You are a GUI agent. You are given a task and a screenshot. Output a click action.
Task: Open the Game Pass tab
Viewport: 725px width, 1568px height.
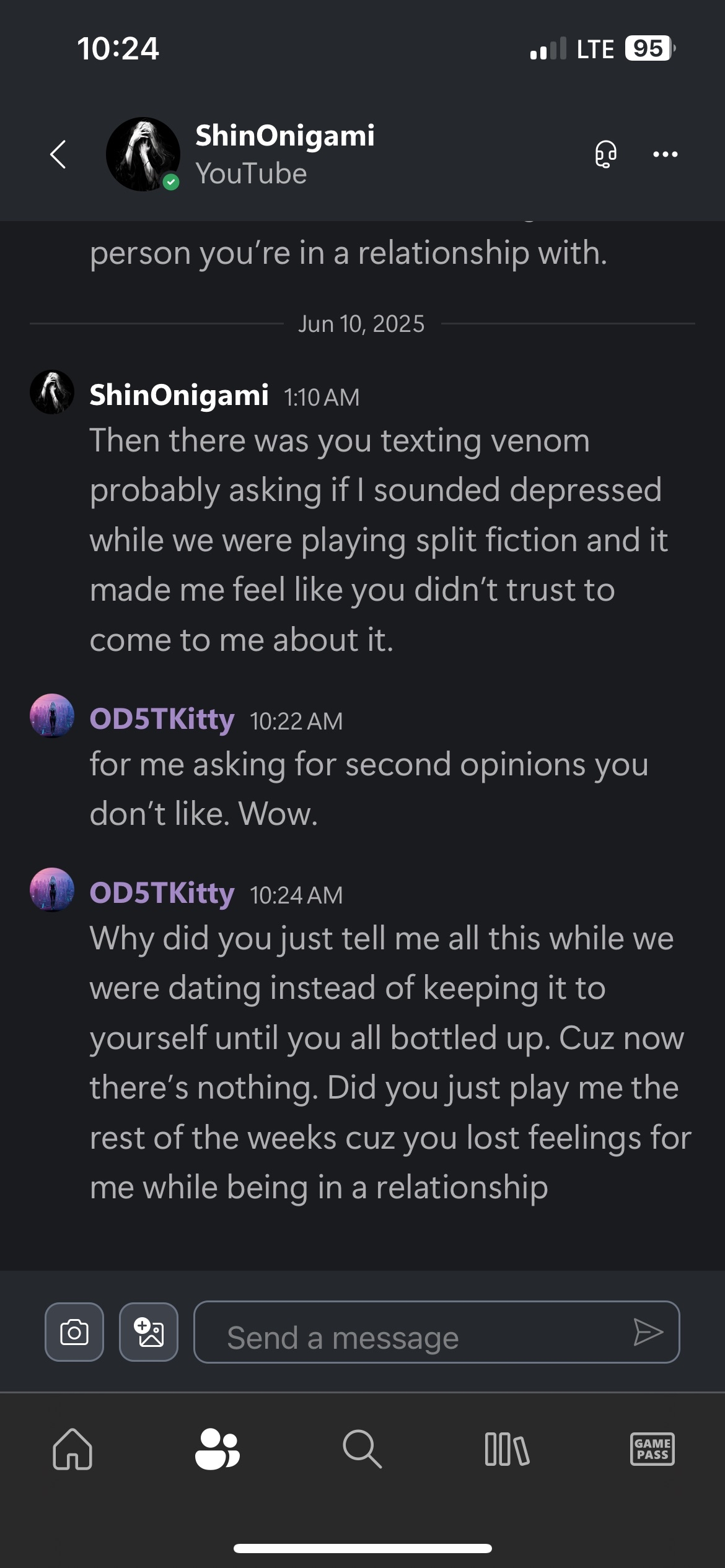pos(652,1449)
